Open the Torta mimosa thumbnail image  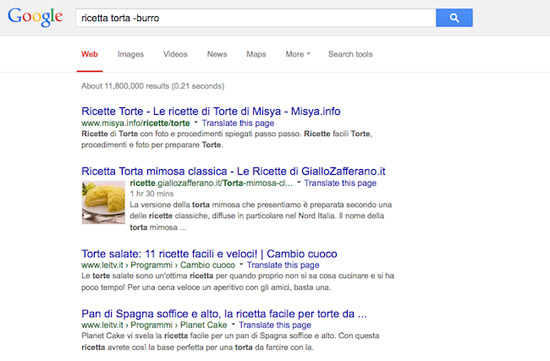[x=103, y=202]
